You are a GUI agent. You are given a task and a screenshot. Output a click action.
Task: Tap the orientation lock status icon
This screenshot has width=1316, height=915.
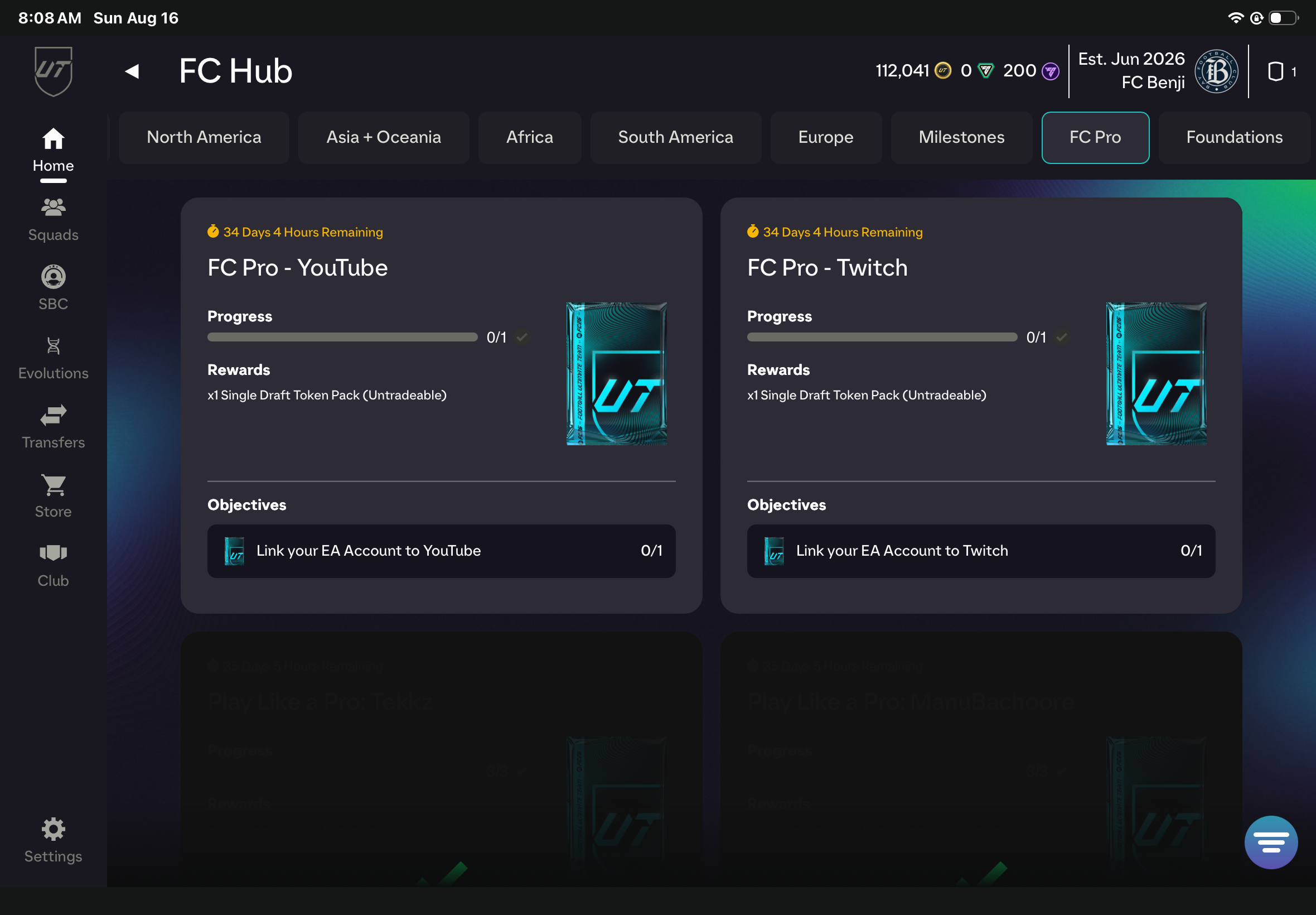click(x=1256, y=18)
